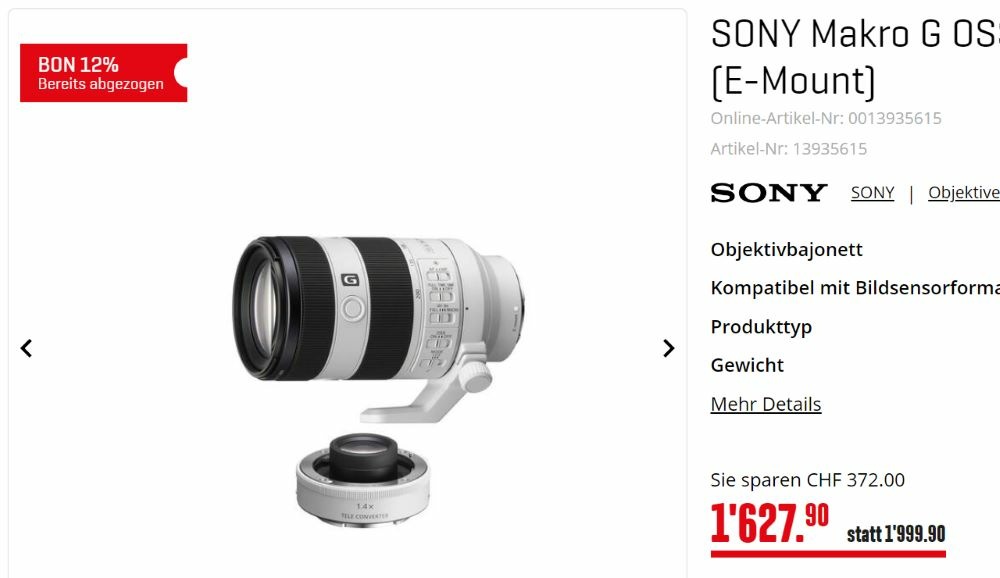This screenshot has width=1000, height=578.
Task: Click the statt 1'999.90 original price
Action: 896,534
